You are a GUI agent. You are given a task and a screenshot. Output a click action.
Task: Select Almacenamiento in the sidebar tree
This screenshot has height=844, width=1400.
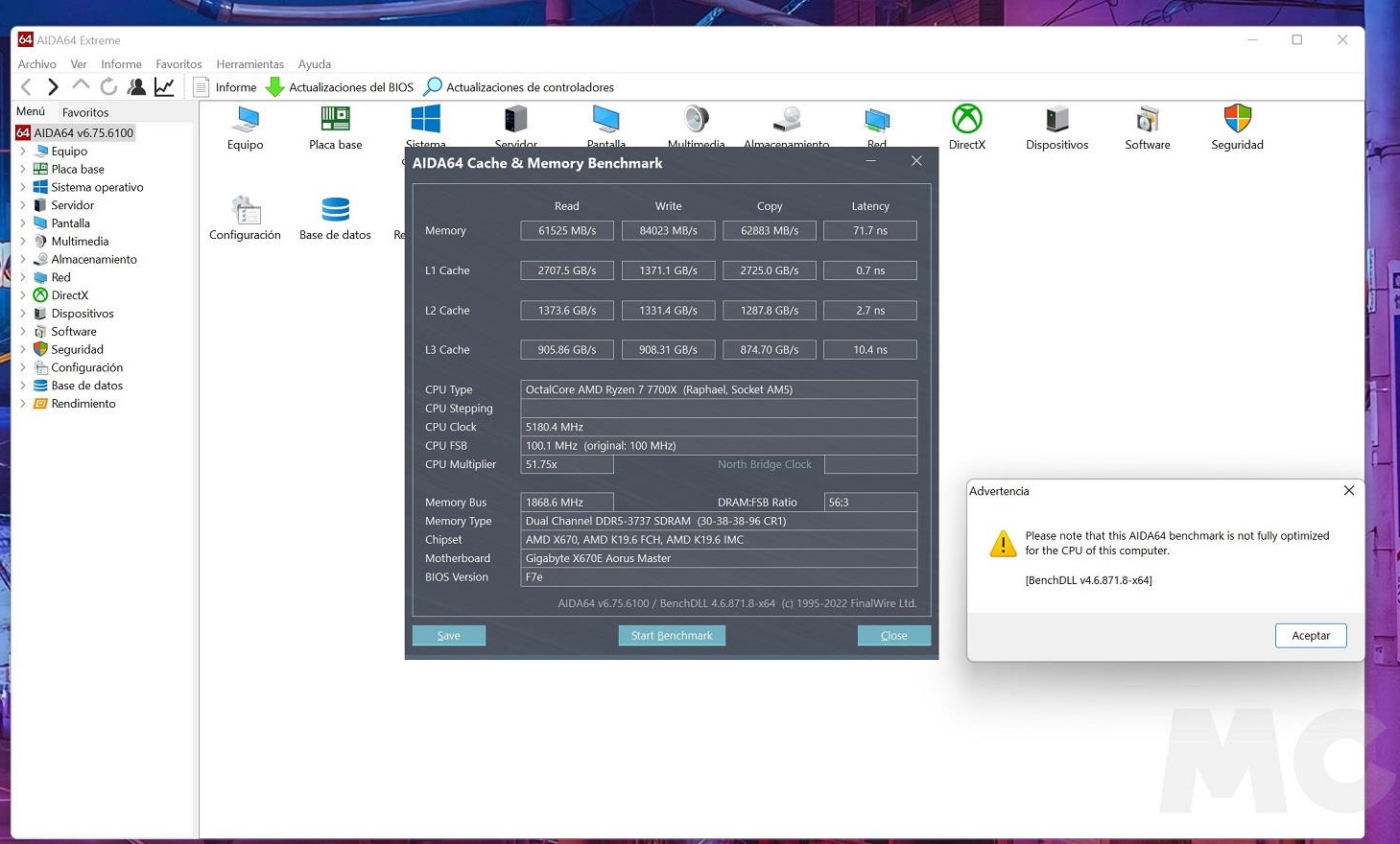pos(94,260)
